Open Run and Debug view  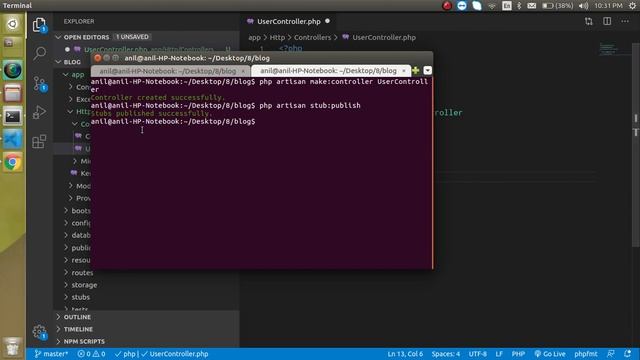point(40,112)
